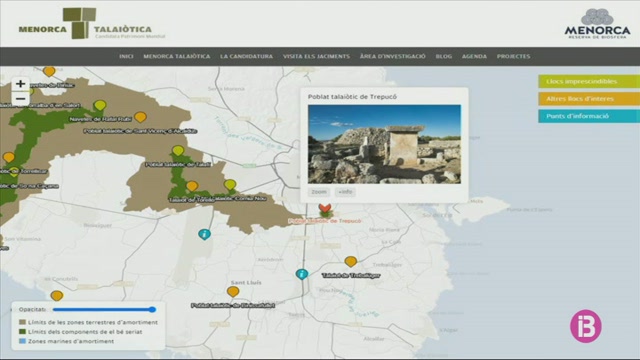Zoom out the map with minus button
This screenshot has width=640, height=360.
[20, 99]
